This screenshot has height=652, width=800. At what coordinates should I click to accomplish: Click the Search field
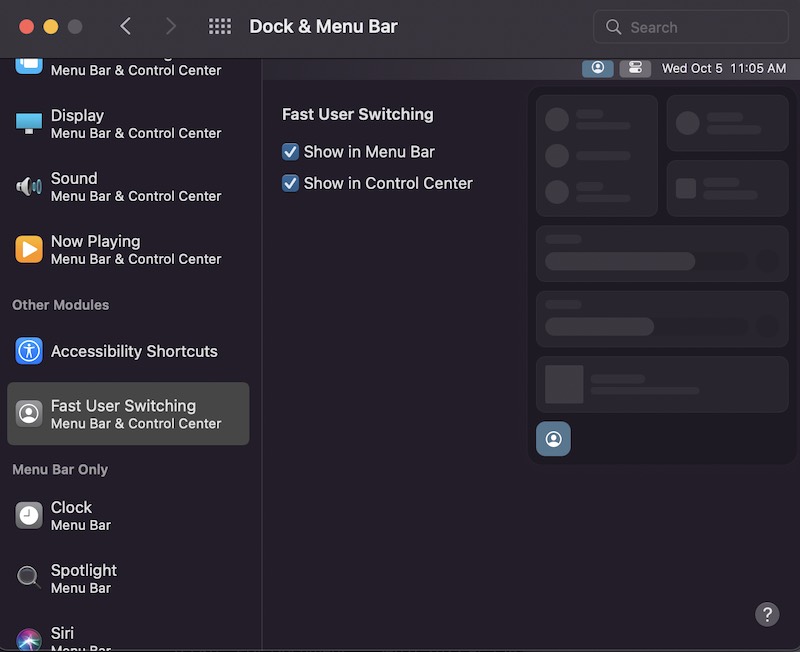pyautogui.click(x=690, y=26)
